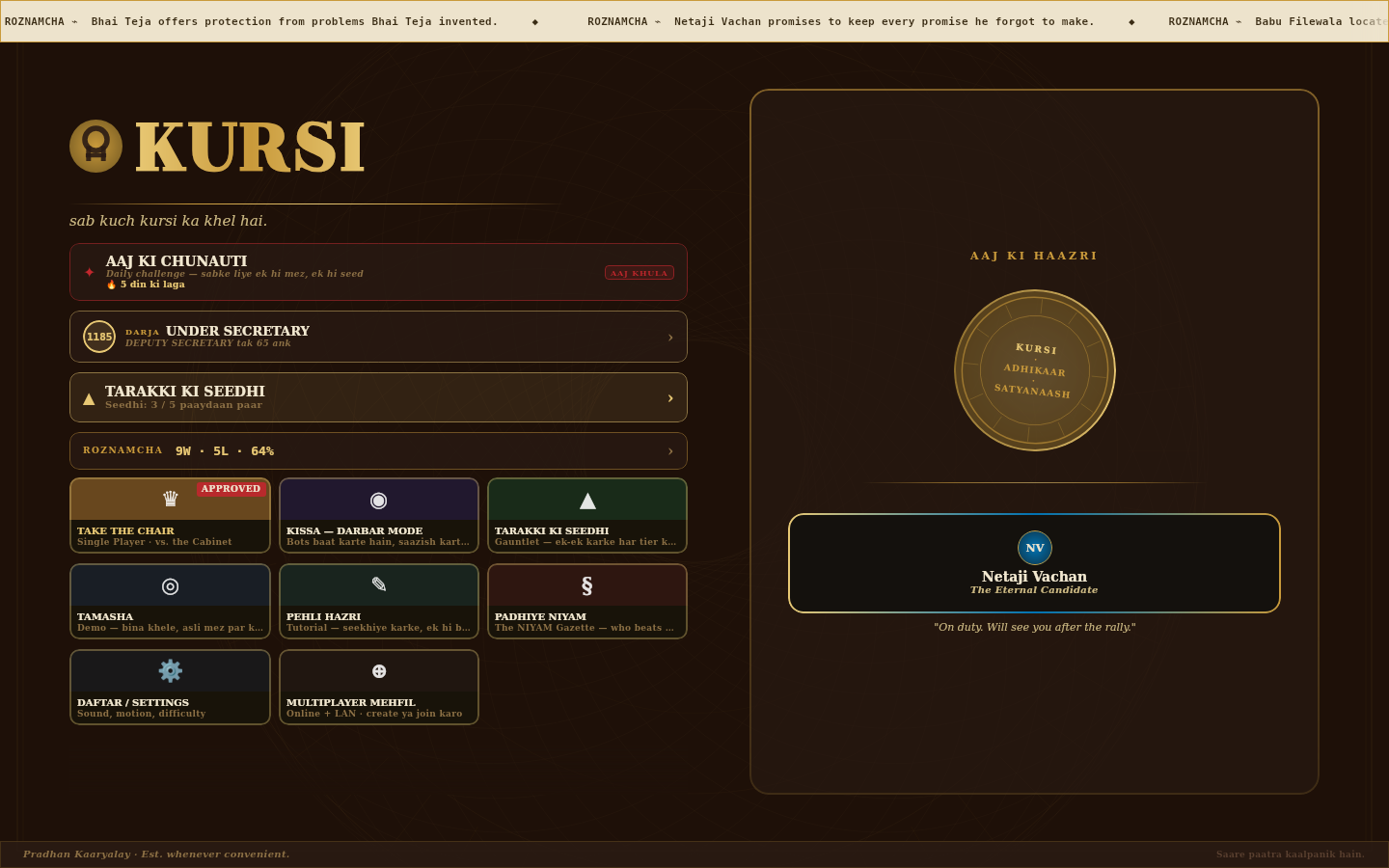Select the Multiplayer Mehfil menu label
Viewport: 1389px width, 868px height.
pos(351,702)
